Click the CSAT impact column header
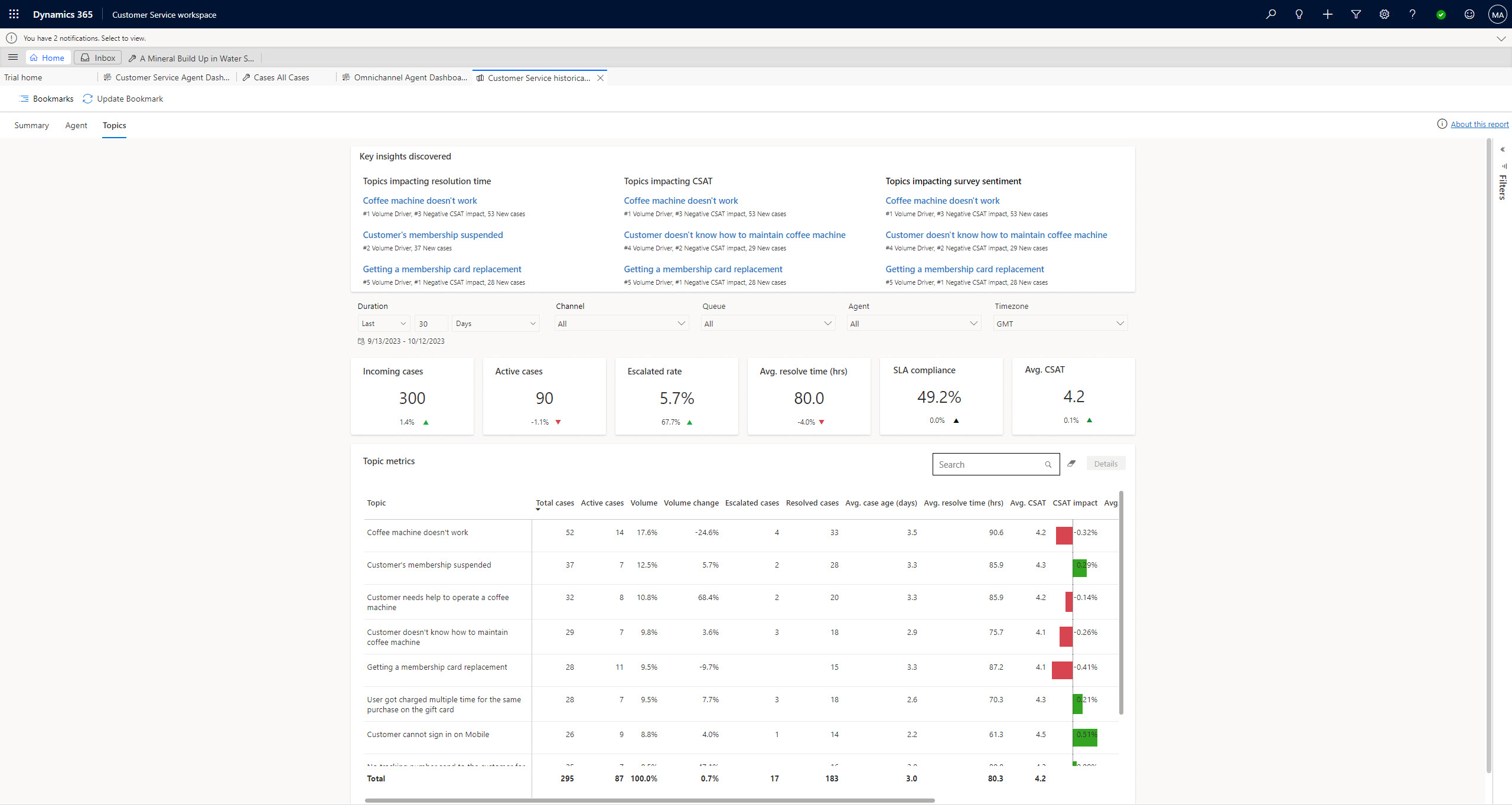Viewport: 1512px width, 805px height. 1075,503
